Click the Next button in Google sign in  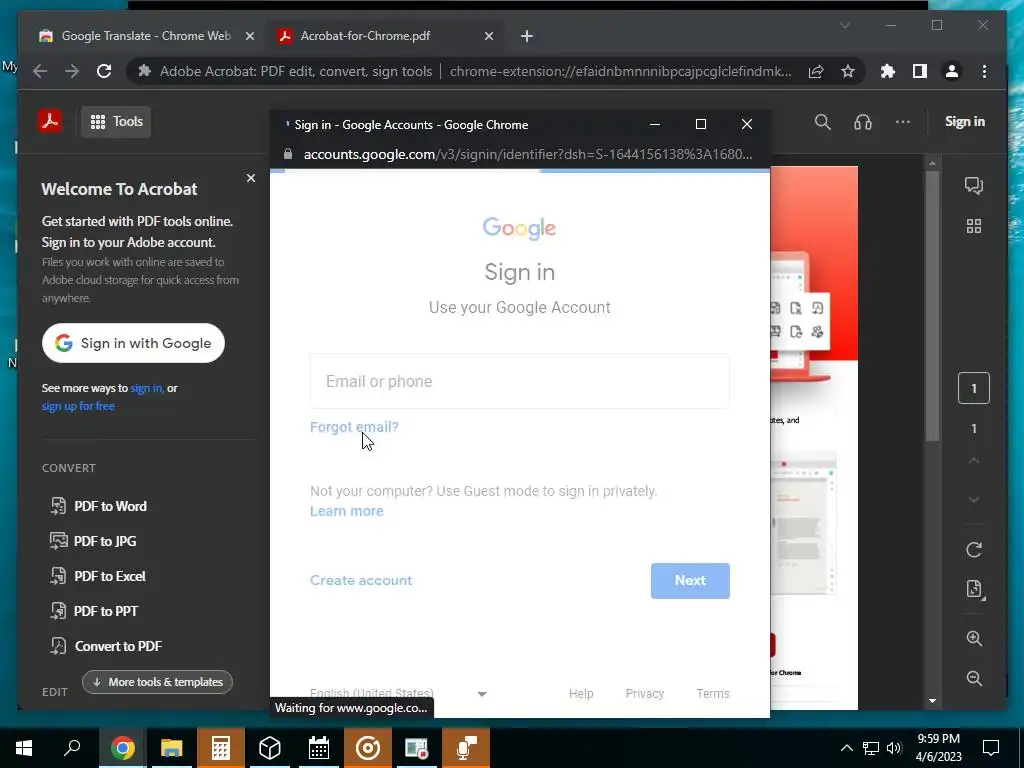(690, 581)
